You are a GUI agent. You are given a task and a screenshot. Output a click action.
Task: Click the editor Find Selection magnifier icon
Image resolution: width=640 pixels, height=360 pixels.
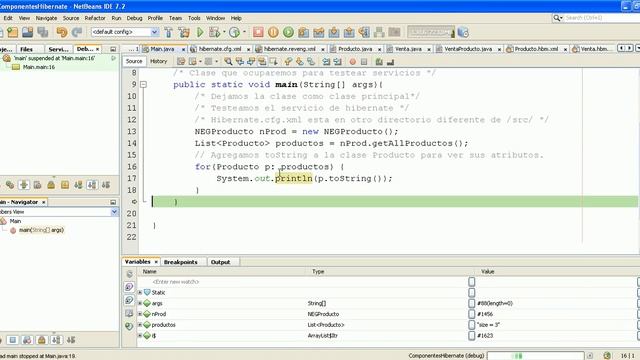(228, 61)
